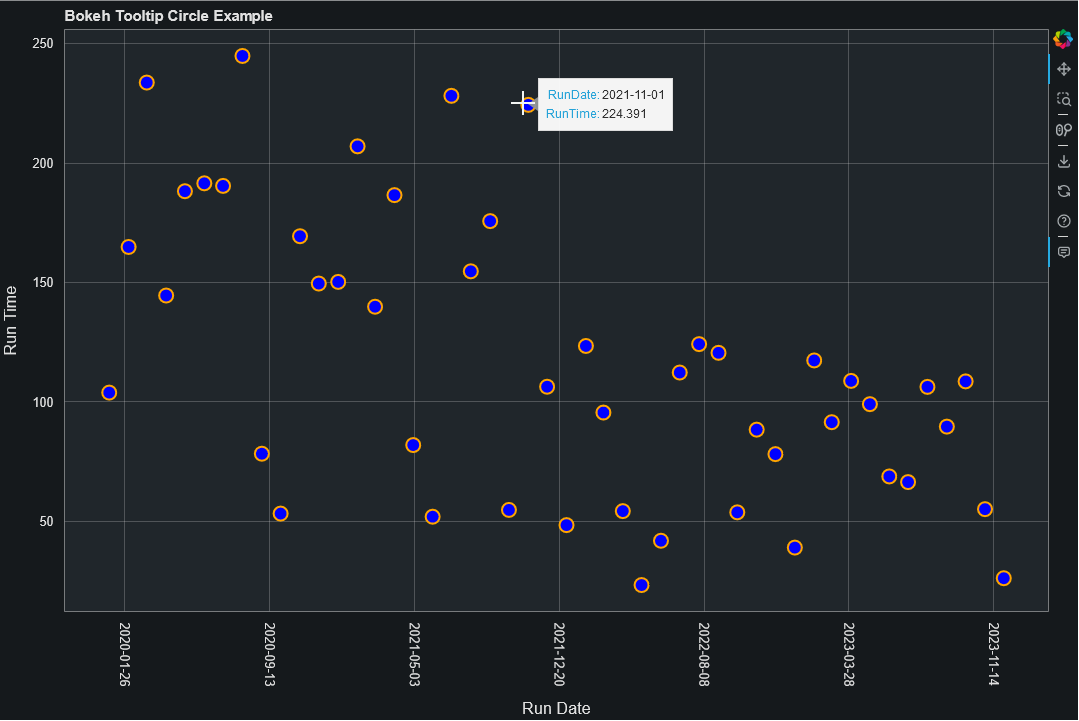
Task: Click the Save plot icon
Action: [1063, 161]
